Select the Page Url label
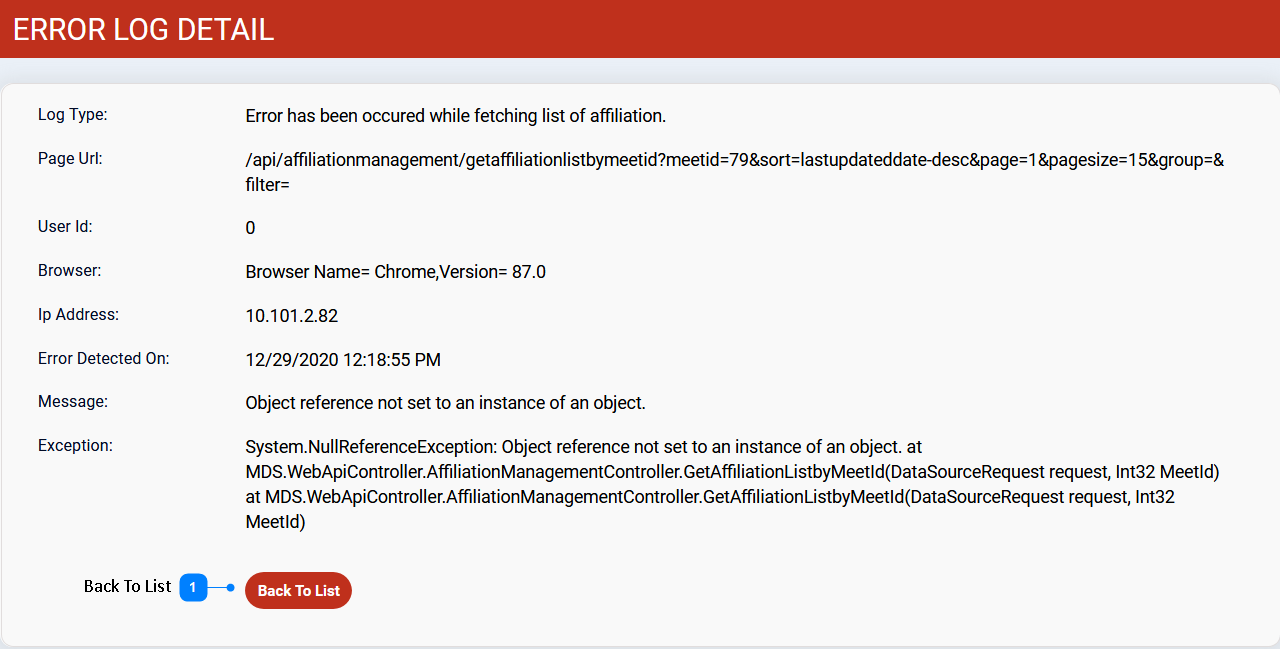The image size is (1280, 649). click(70, 158)
